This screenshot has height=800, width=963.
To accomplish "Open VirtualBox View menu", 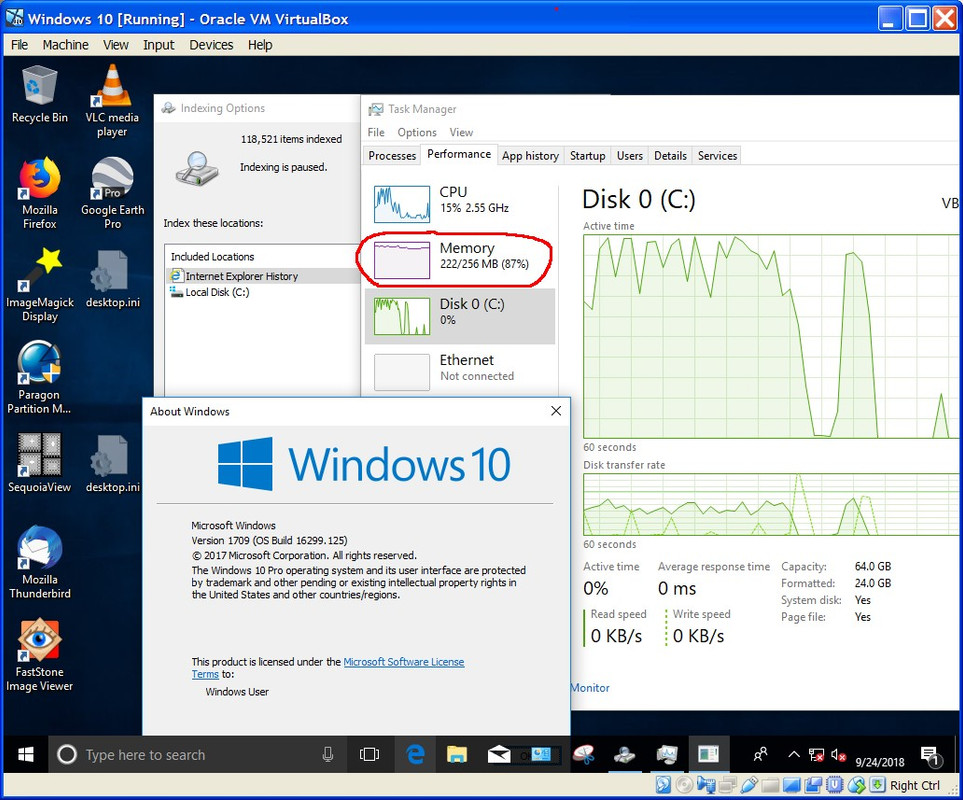I will (115, 45).
